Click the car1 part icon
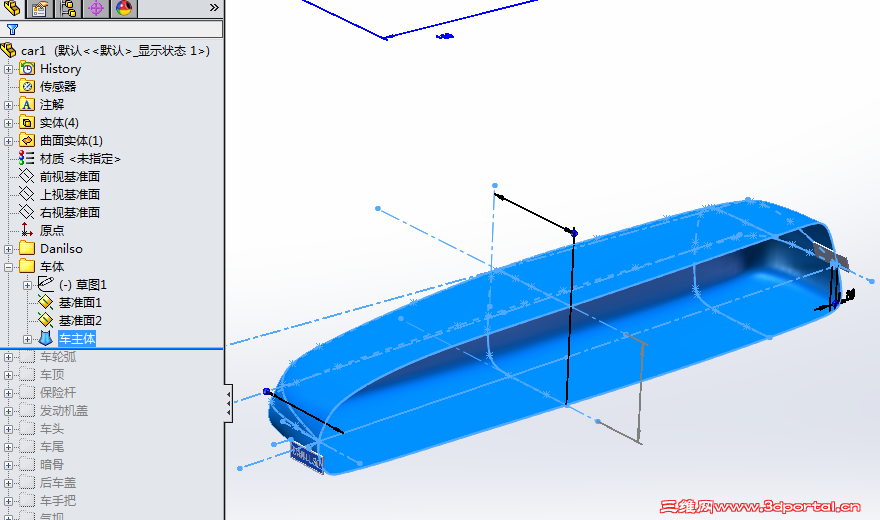 (x=8, y=50)
